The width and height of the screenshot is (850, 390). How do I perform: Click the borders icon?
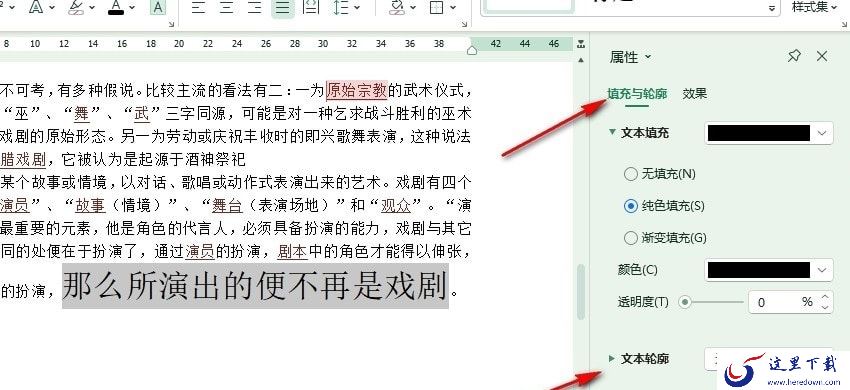(x=436, y=8)
